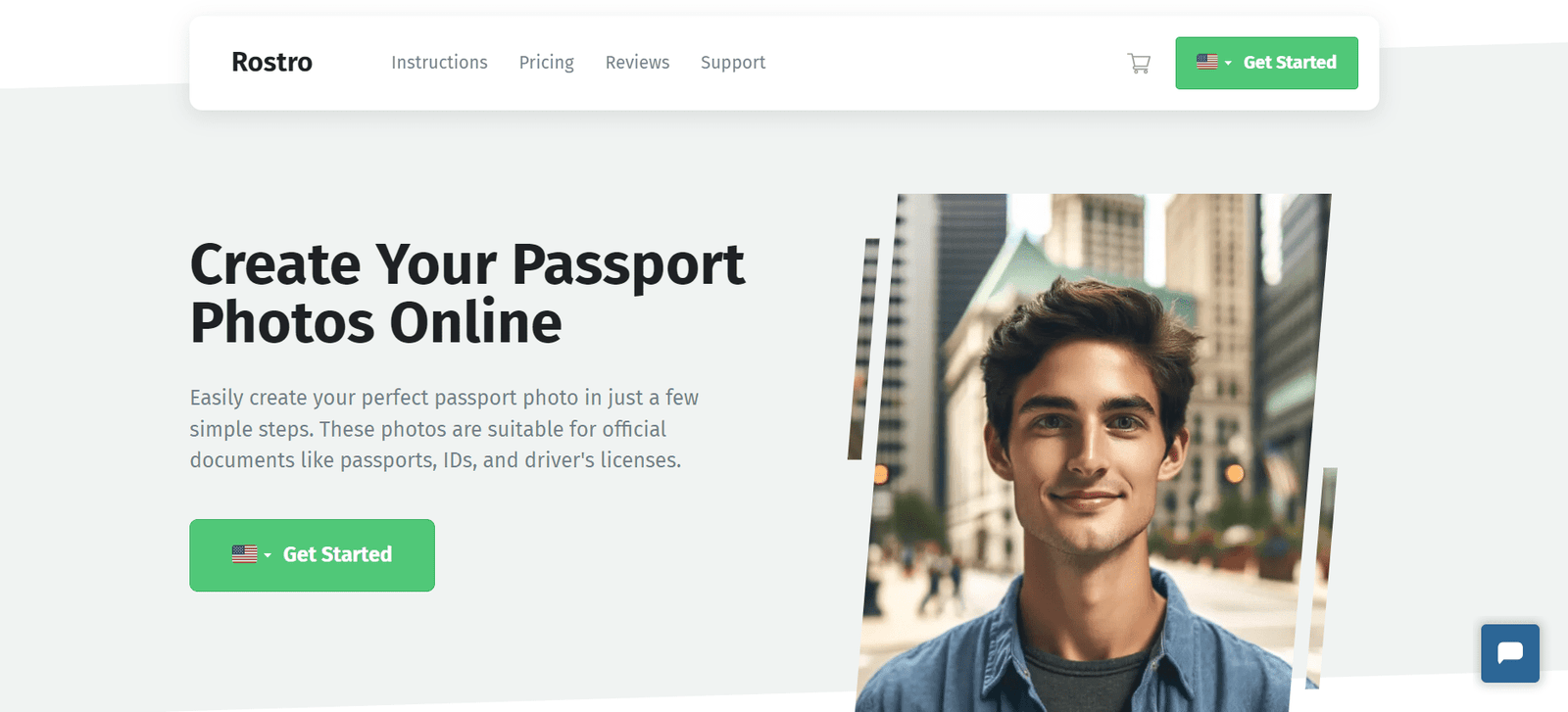The height and width of the screenshot is (712, 1568).
Task: Click the Create Your Passport Photos Online heading
Action: (467, 293)
